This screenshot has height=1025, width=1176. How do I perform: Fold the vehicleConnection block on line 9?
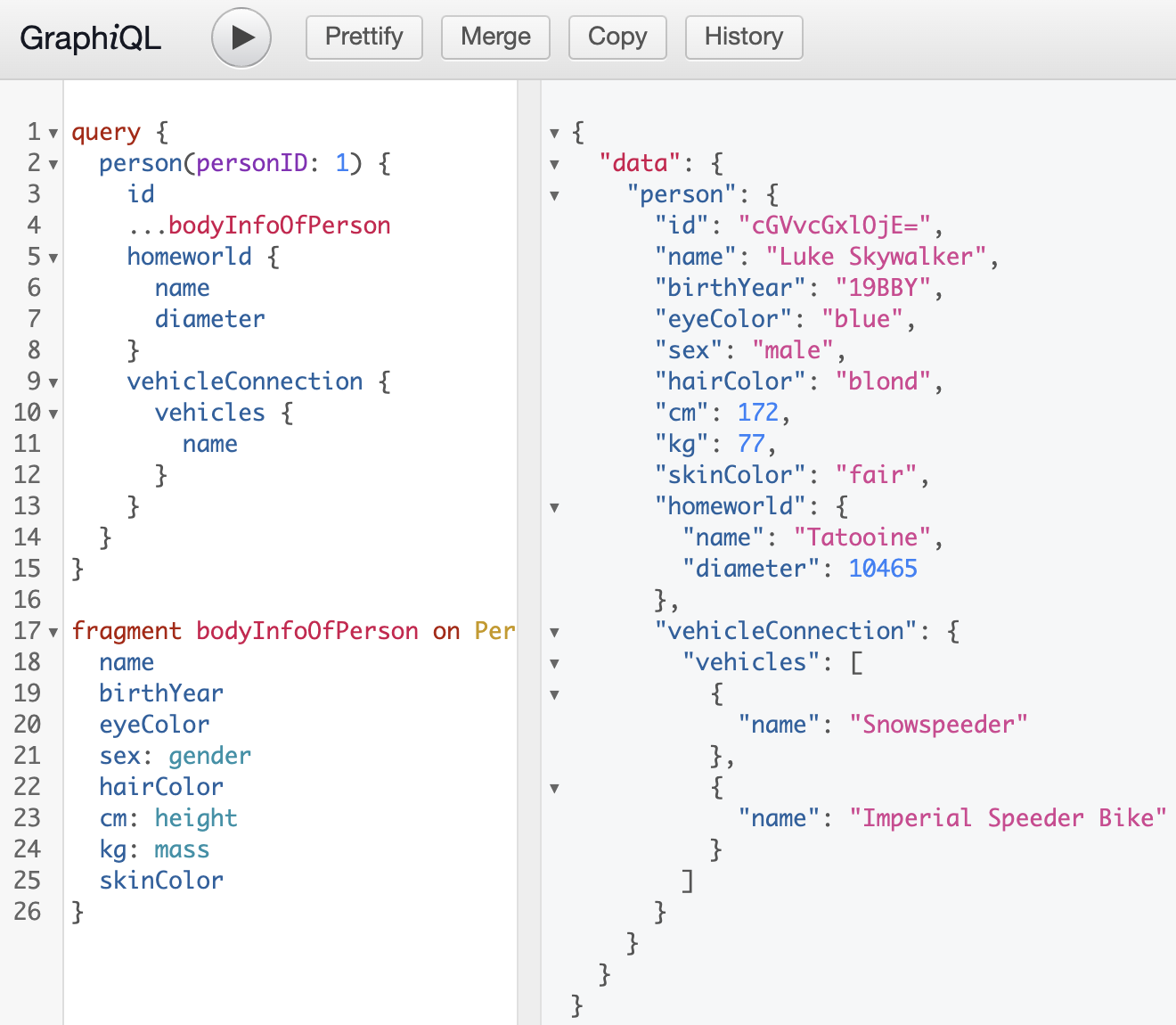tap(53, 383)
